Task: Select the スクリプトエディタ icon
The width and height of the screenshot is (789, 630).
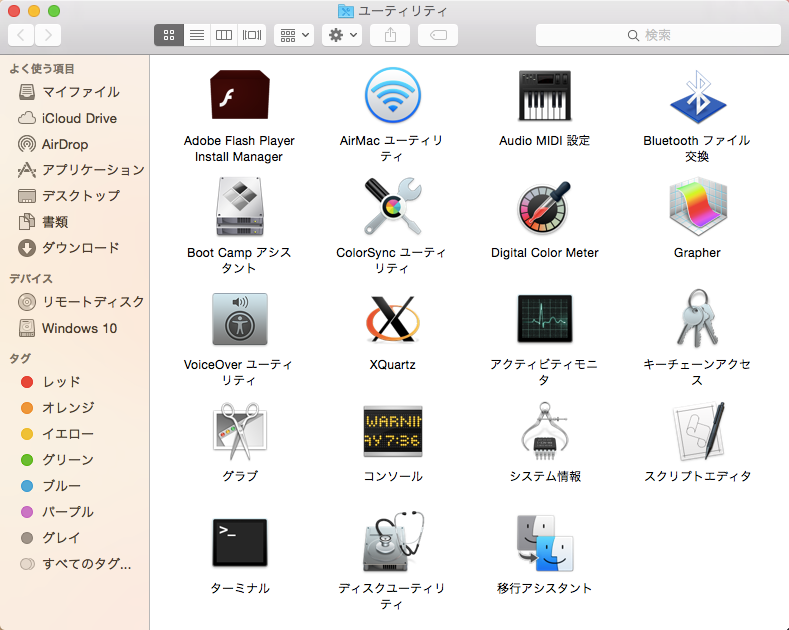Action: 699,431
